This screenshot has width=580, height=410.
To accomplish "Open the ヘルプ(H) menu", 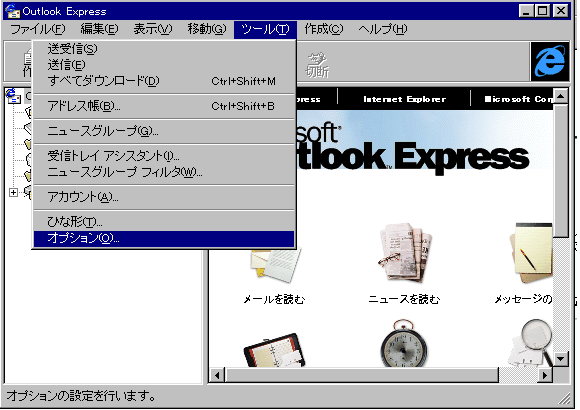I will pos(383,29).
